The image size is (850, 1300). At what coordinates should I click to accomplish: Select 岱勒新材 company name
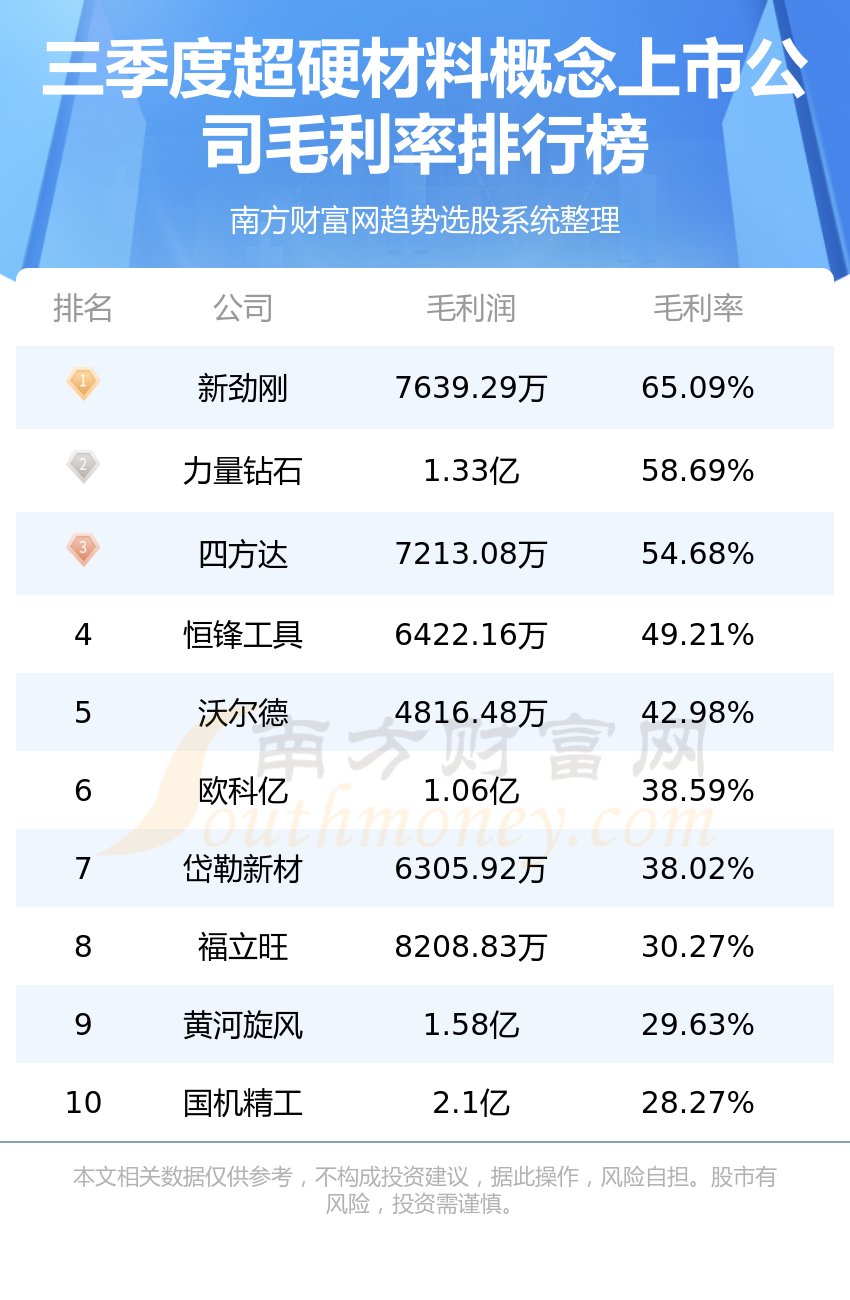[243, 869]
